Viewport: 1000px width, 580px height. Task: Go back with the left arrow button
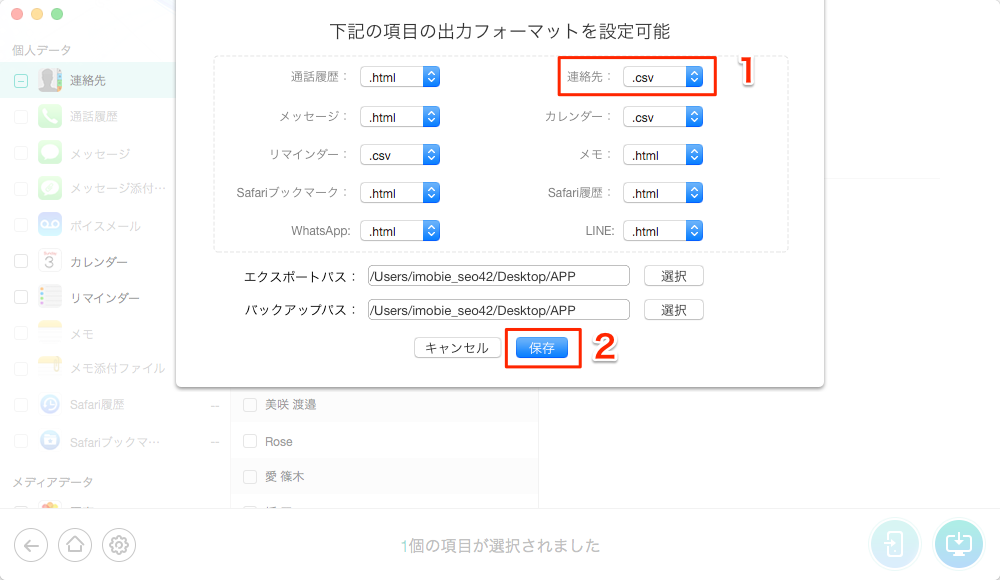[x=31, y=546]
